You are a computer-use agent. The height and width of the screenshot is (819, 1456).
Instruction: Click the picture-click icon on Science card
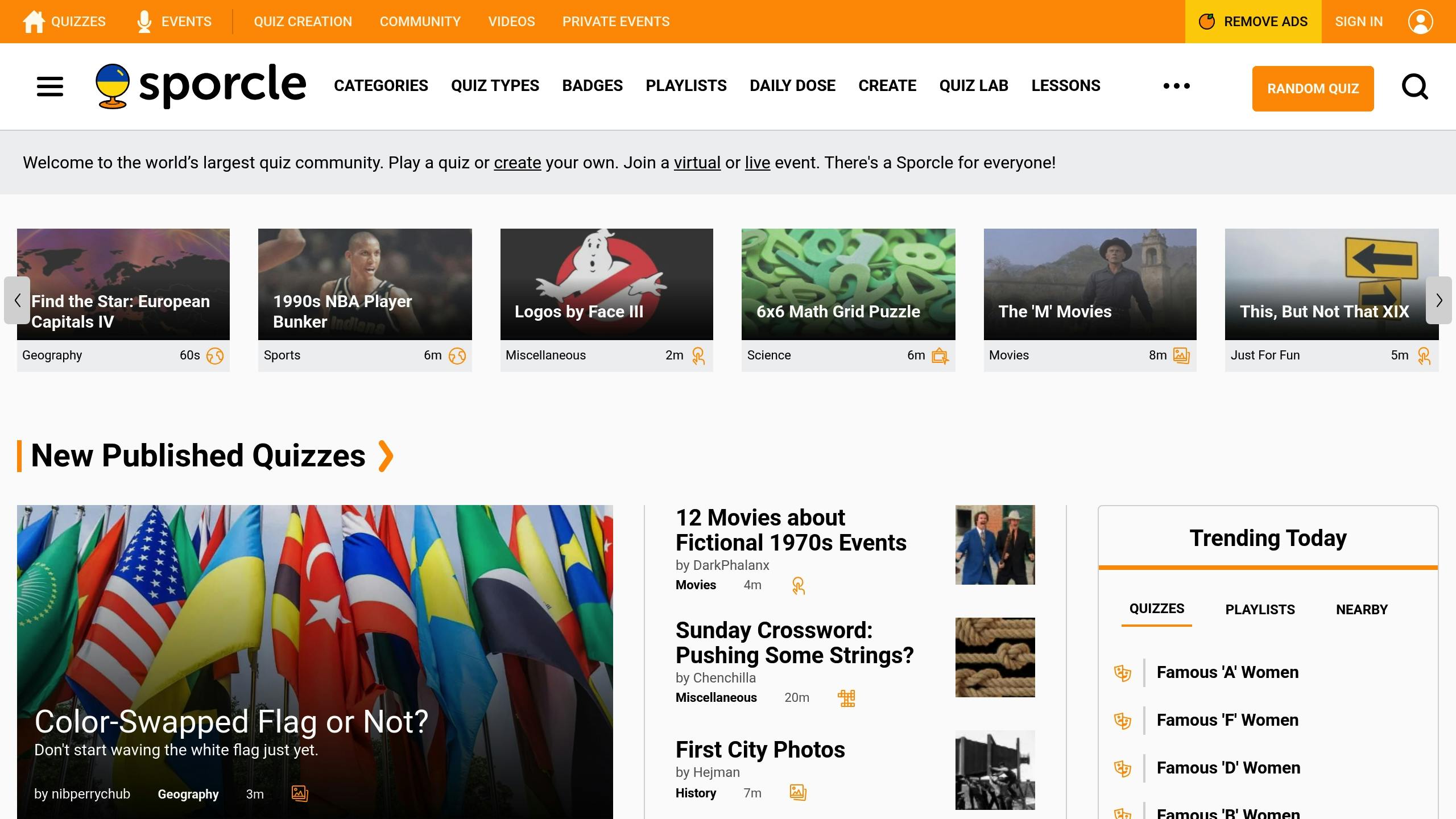[x=940, y=356]
